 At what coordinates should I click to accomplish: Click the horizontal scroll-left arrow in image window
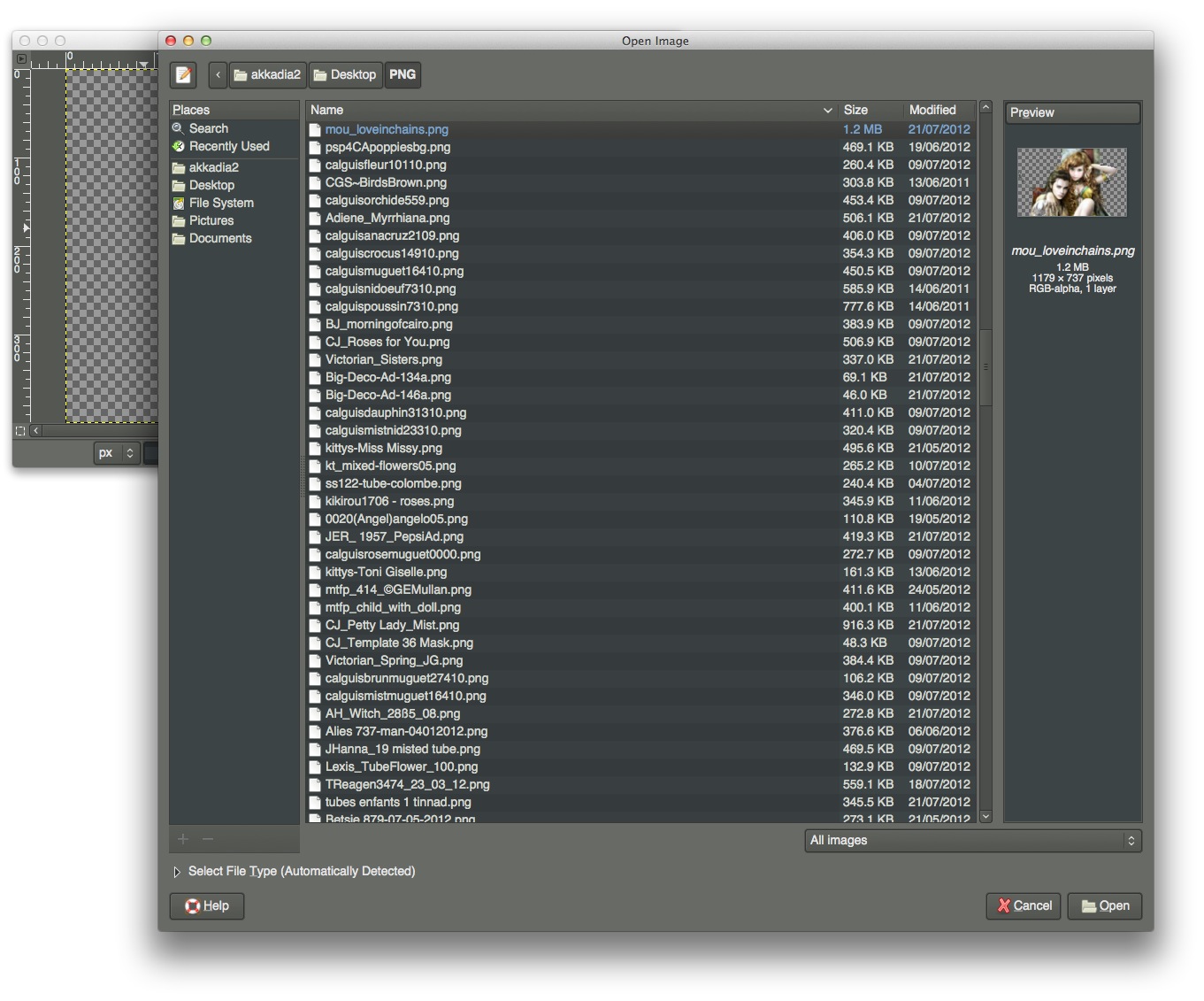click(x=36, y=430)
